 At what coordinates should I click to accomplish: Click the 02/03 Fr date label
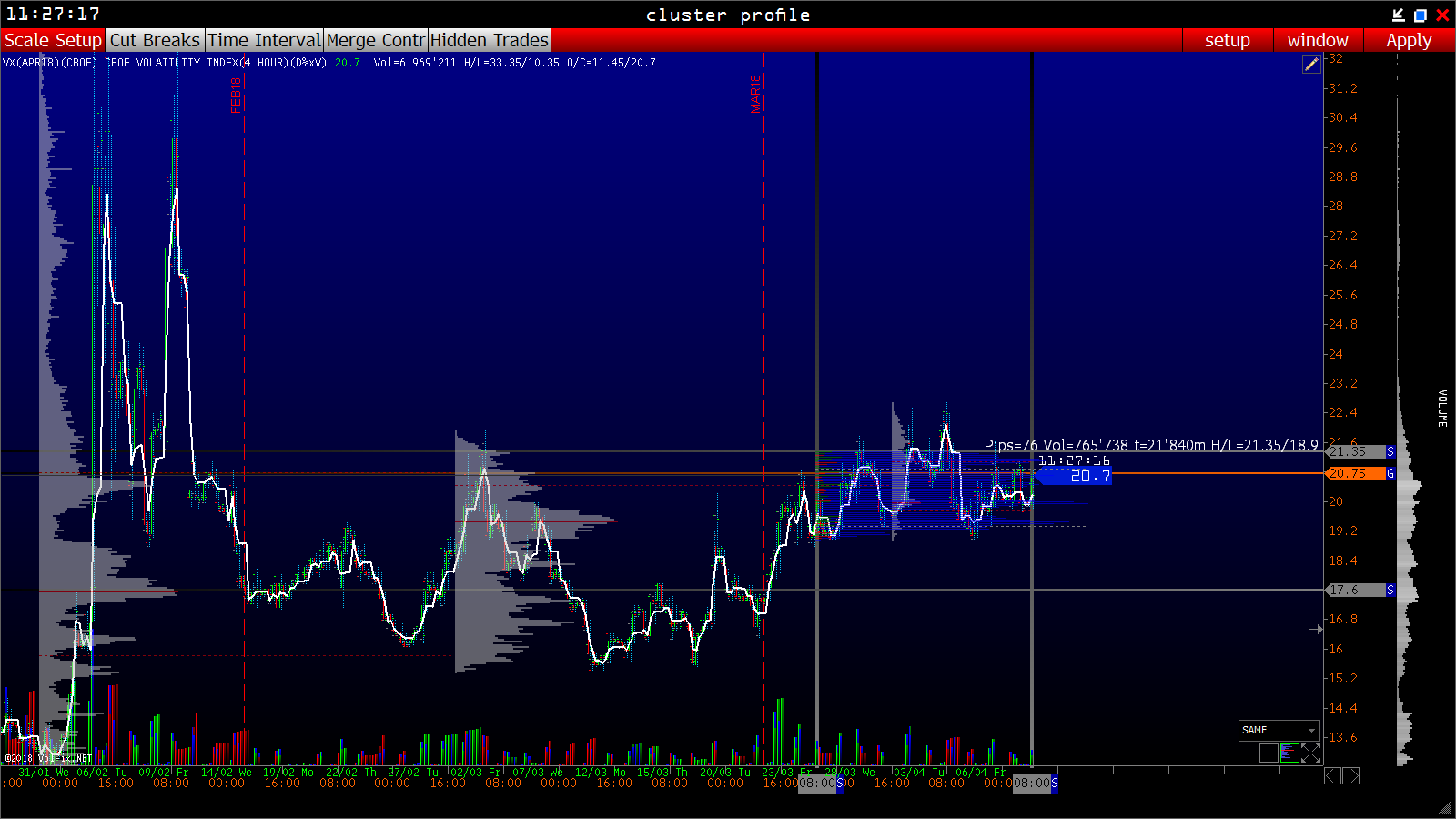476,773
